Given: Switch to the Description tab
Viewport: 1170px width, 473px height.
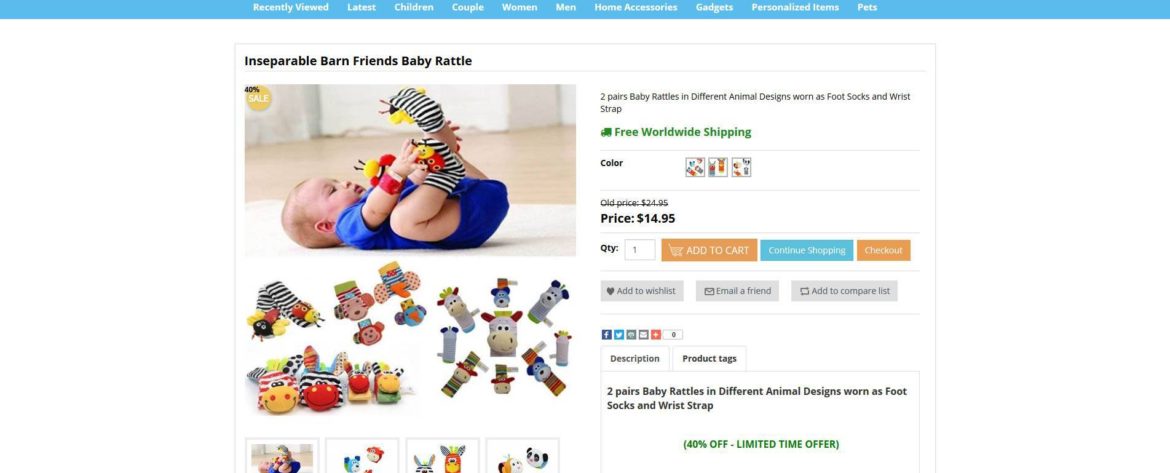Looking at the screenshot, I should pyautogui.click(x=635, y=359).
